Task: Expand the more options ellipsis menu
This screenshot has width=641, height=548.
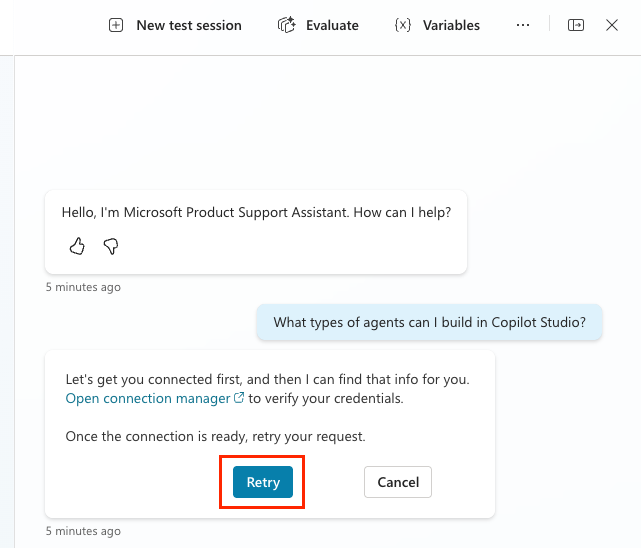Action: tap(523, 25)
